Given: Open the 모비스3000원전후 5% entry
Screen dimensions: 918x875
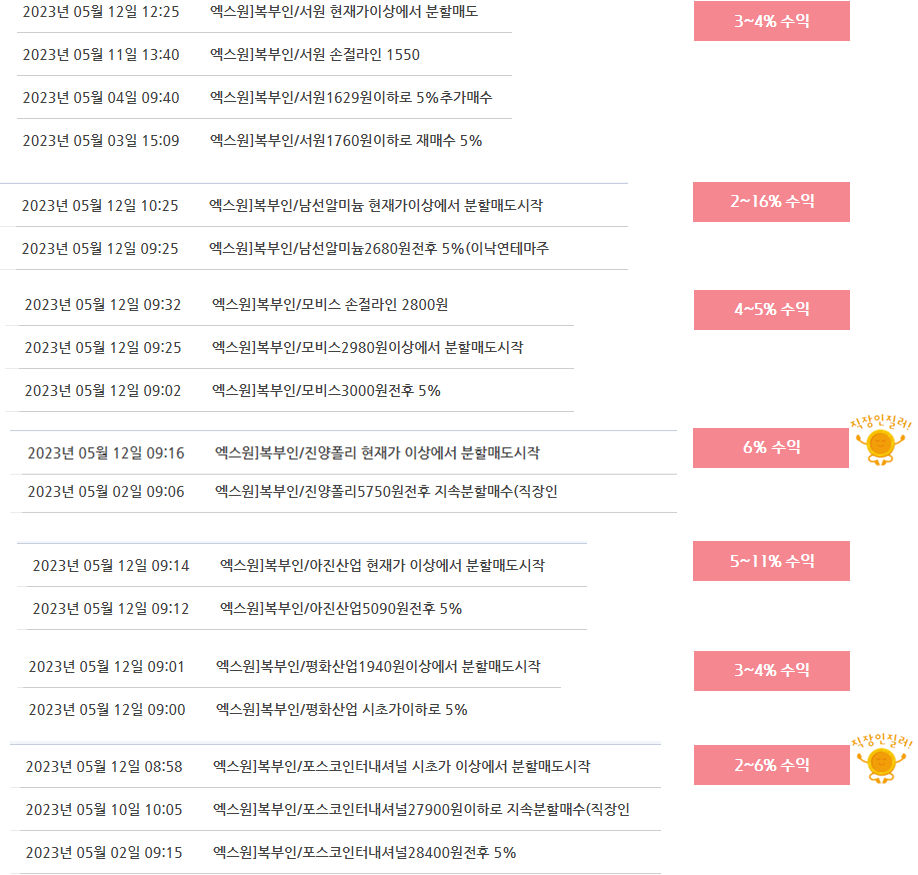Looking at the screenshot, I should (326, 390).
